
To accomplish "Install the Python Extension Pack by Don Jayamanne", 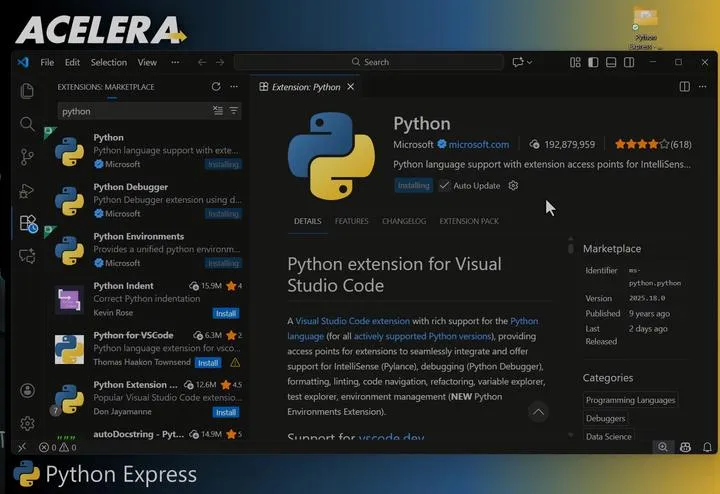I will [226, 412].
